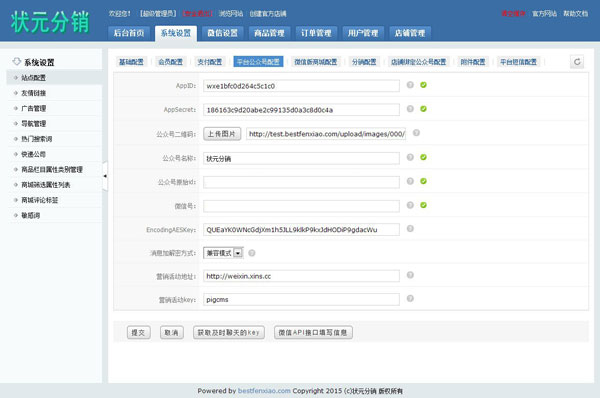Open 友情链接 in the sidebar

(55, 93)
